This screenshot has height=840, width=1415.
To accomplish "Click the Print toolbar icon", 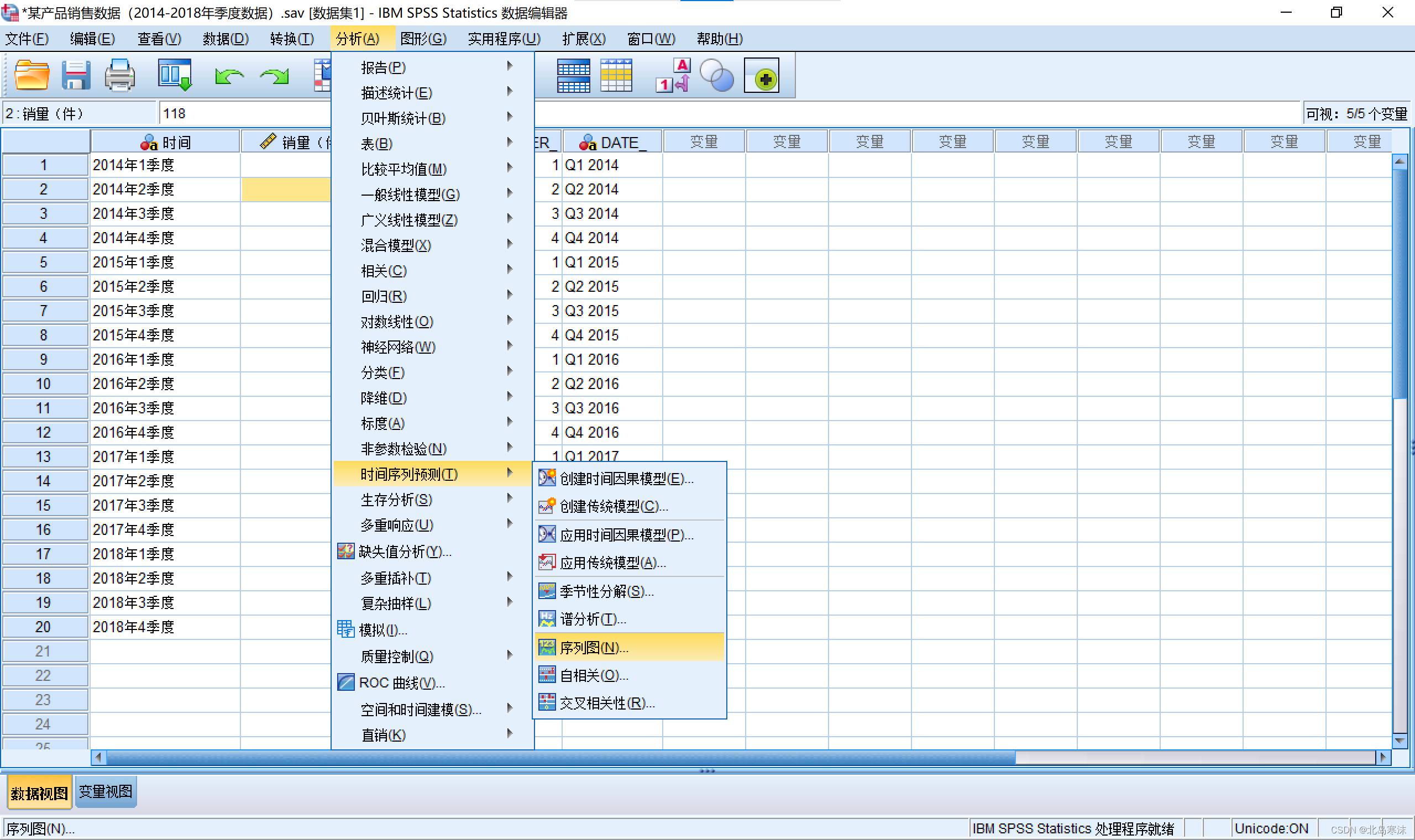I will 119,75.
